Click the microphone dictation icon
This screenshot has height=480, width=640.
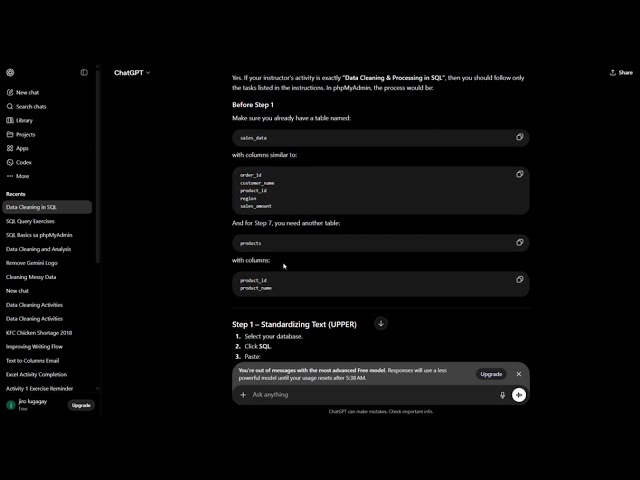coord(502,395)
